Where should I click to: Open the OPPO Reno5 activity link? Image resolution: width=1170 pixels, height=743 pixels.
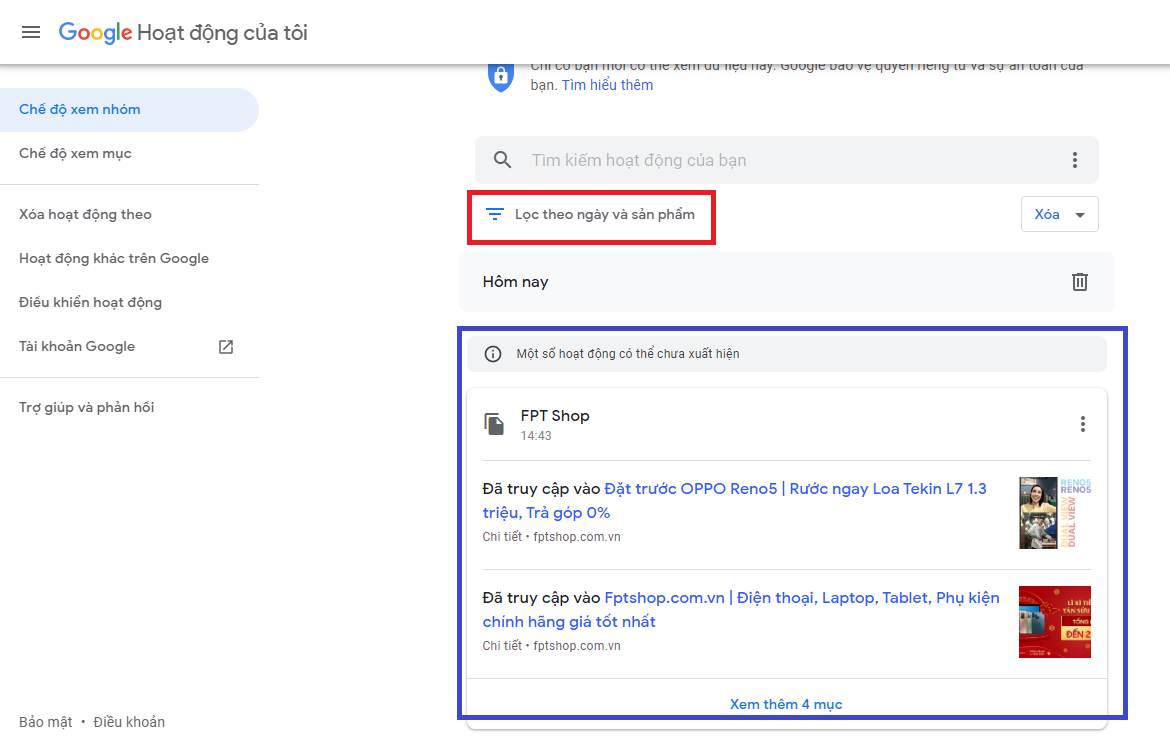pos(795,488)
